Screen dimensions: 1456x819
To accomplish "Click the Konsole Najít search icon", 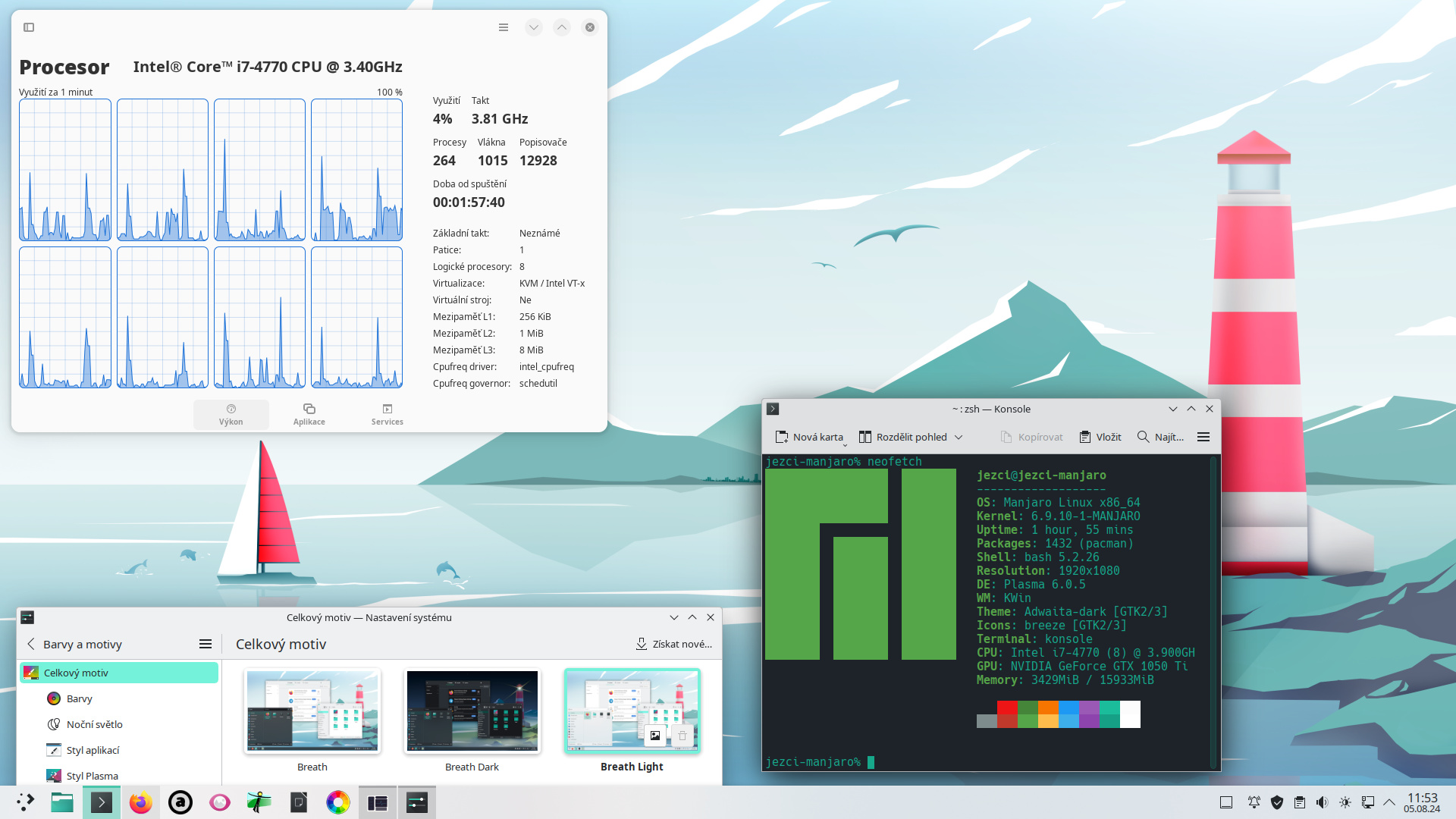I will [x=1144, y=437].
